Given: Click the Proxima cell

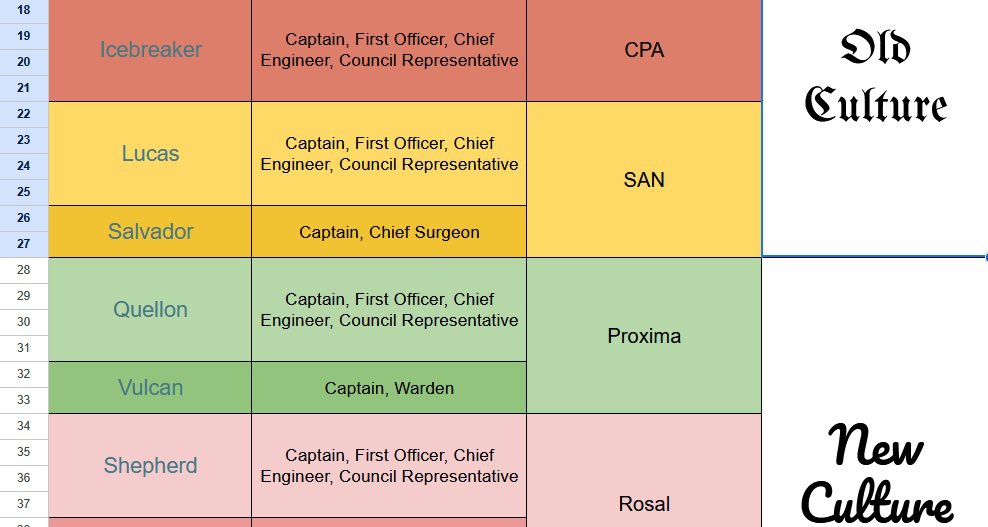Looking at the screenshot, I should coord(644,336).
